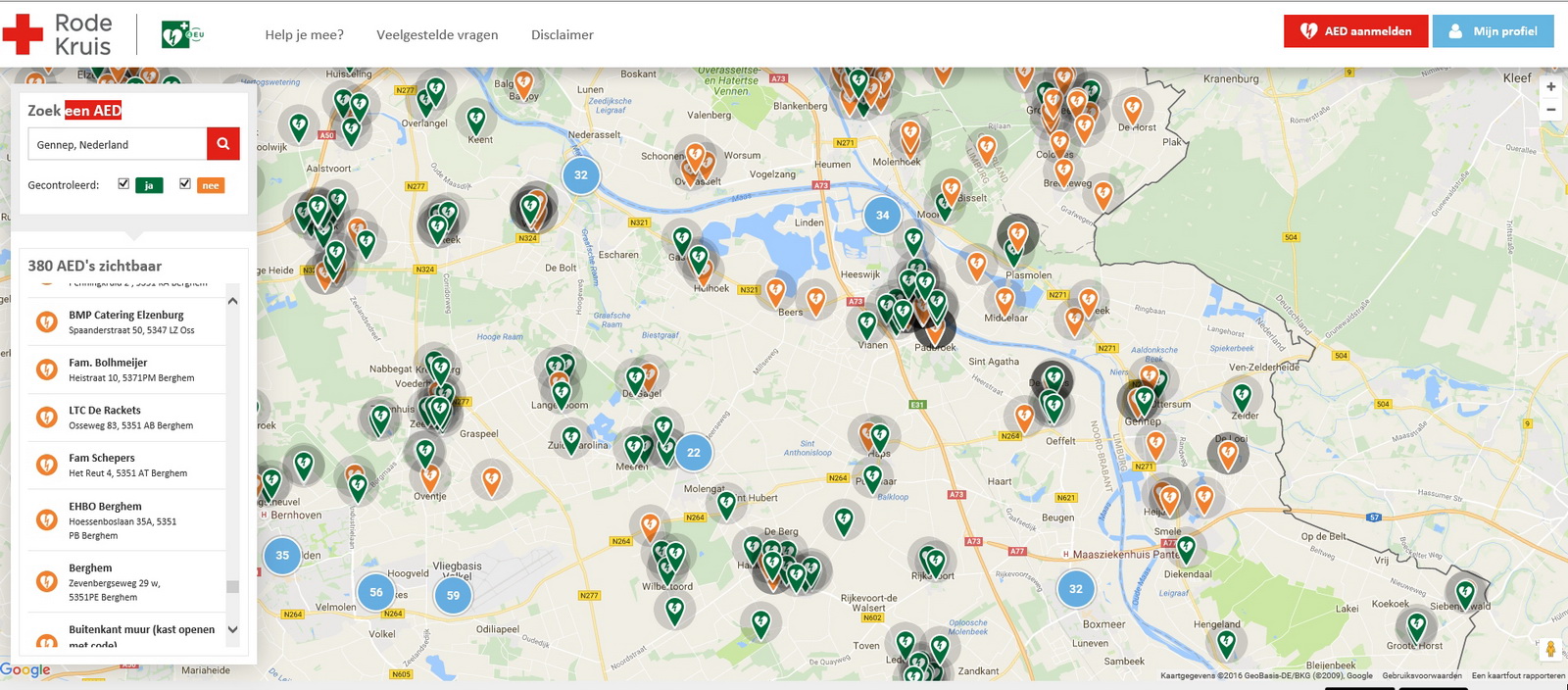Select the green AED marker at Vianen
Image resolution: width=1568 pixels, height=690 pixels.
pos(867,323)
